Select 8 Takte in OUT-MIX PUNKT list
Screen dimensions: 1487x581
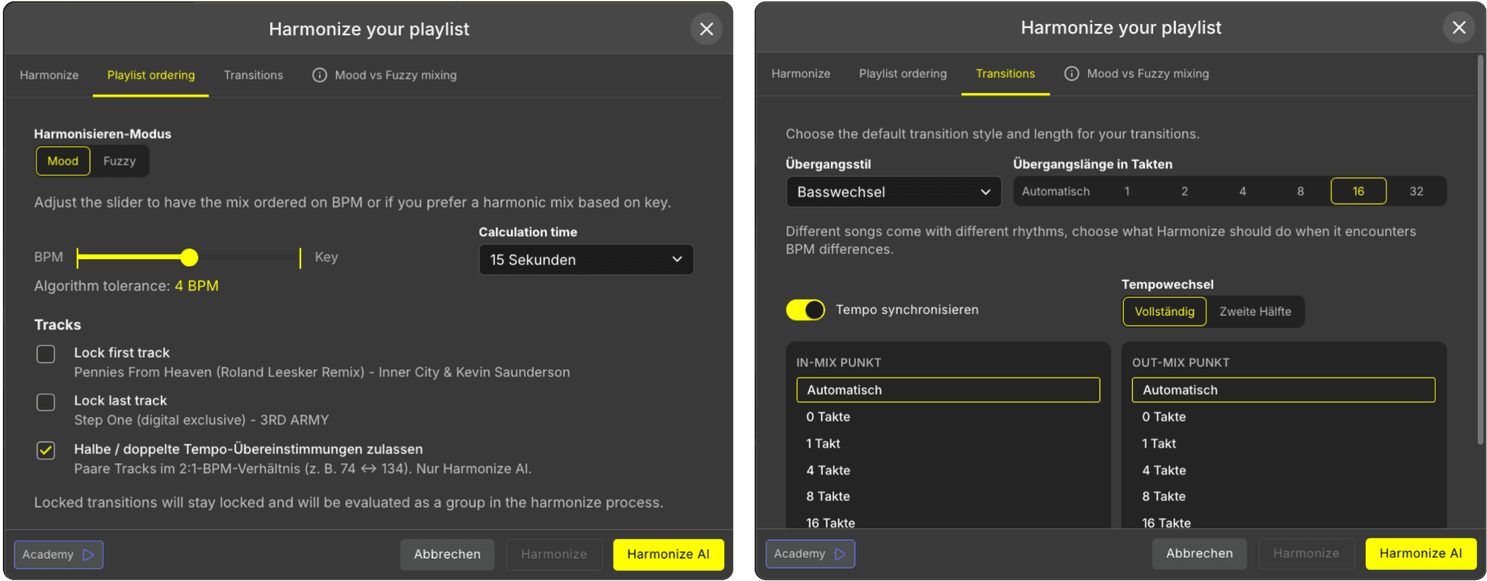click(1284, 497)
